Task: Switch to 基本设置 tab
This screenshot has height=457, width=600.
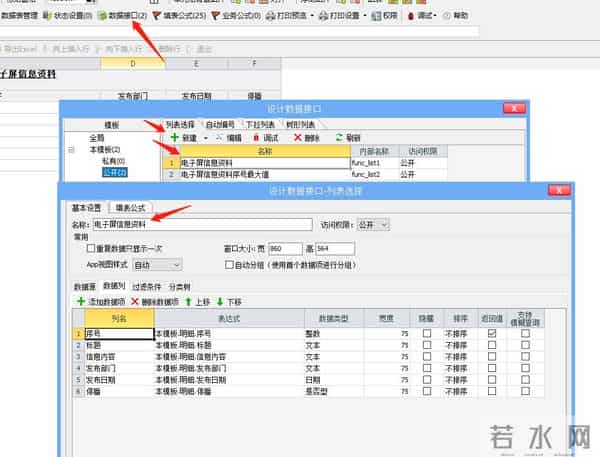Action: (x=86, y=208)
